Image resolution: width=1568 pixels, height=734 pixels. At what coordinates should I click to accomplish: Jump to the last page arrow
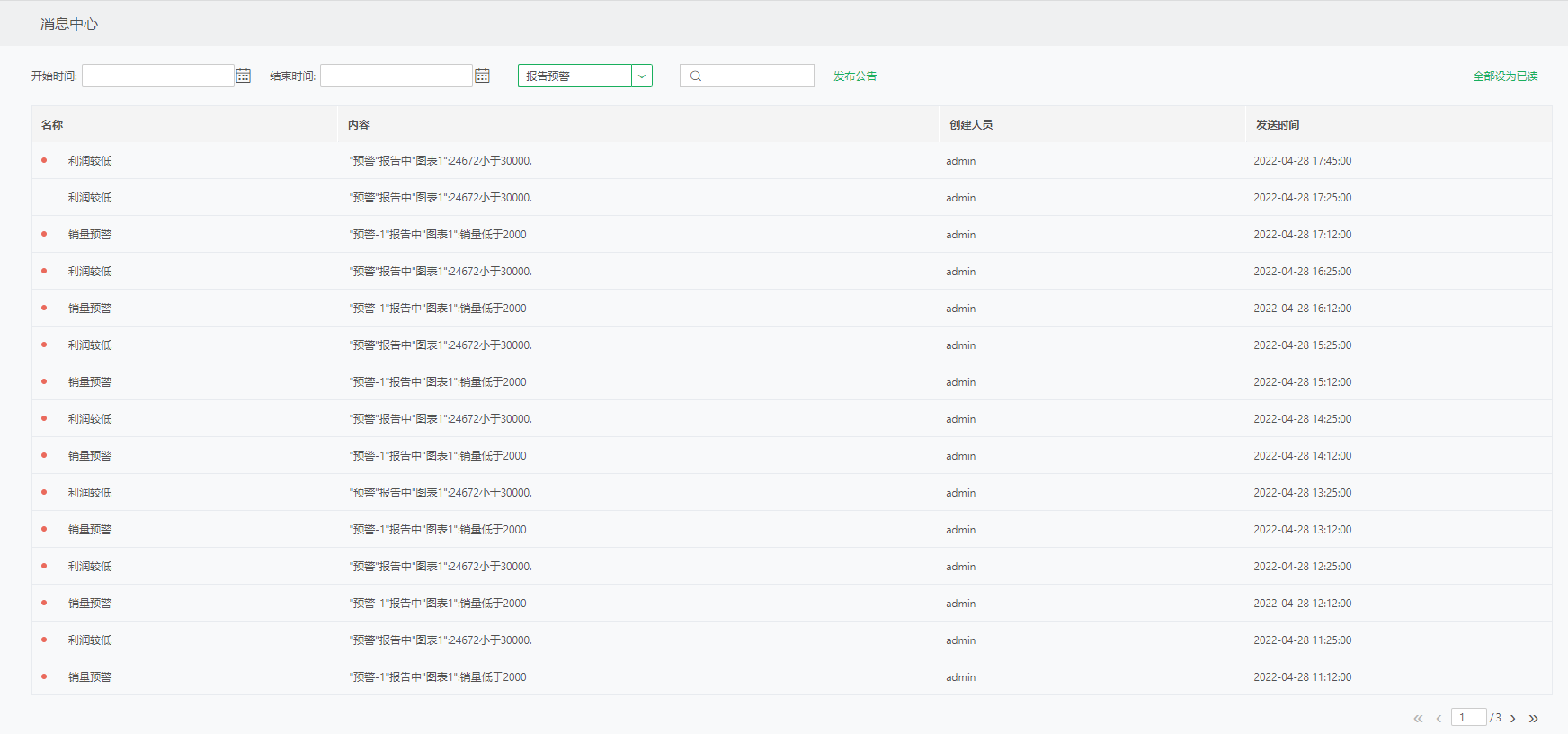tap(1534, 718)
